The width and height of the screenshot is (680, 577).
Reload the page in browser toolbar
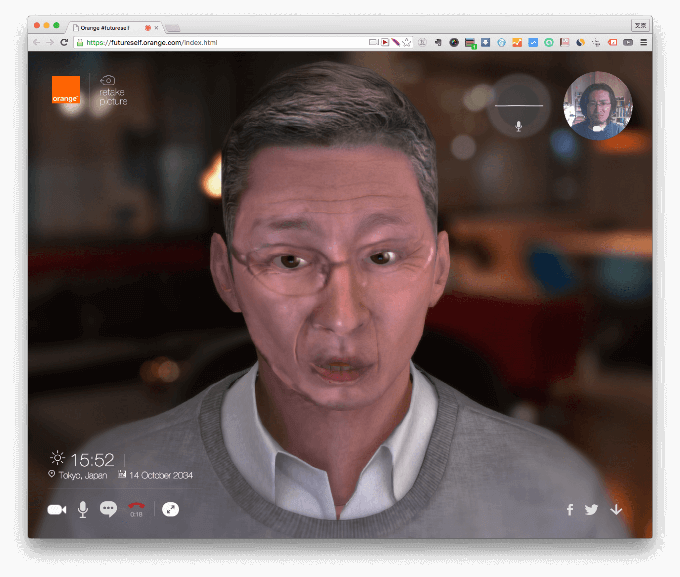click(65, 43)
